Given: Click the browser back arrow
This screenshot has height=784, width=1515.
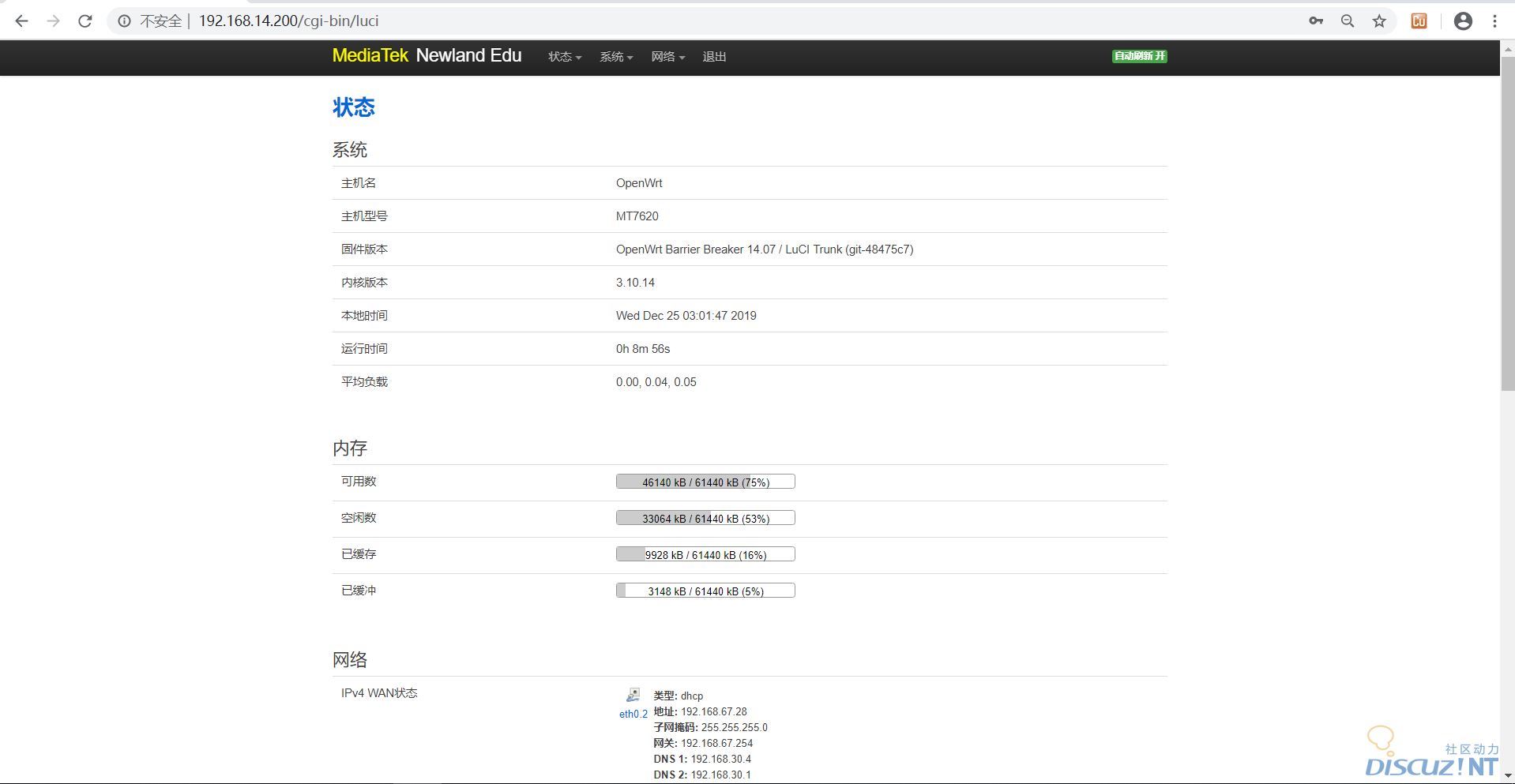Looking at the screenshot, I should pos(21,21).
